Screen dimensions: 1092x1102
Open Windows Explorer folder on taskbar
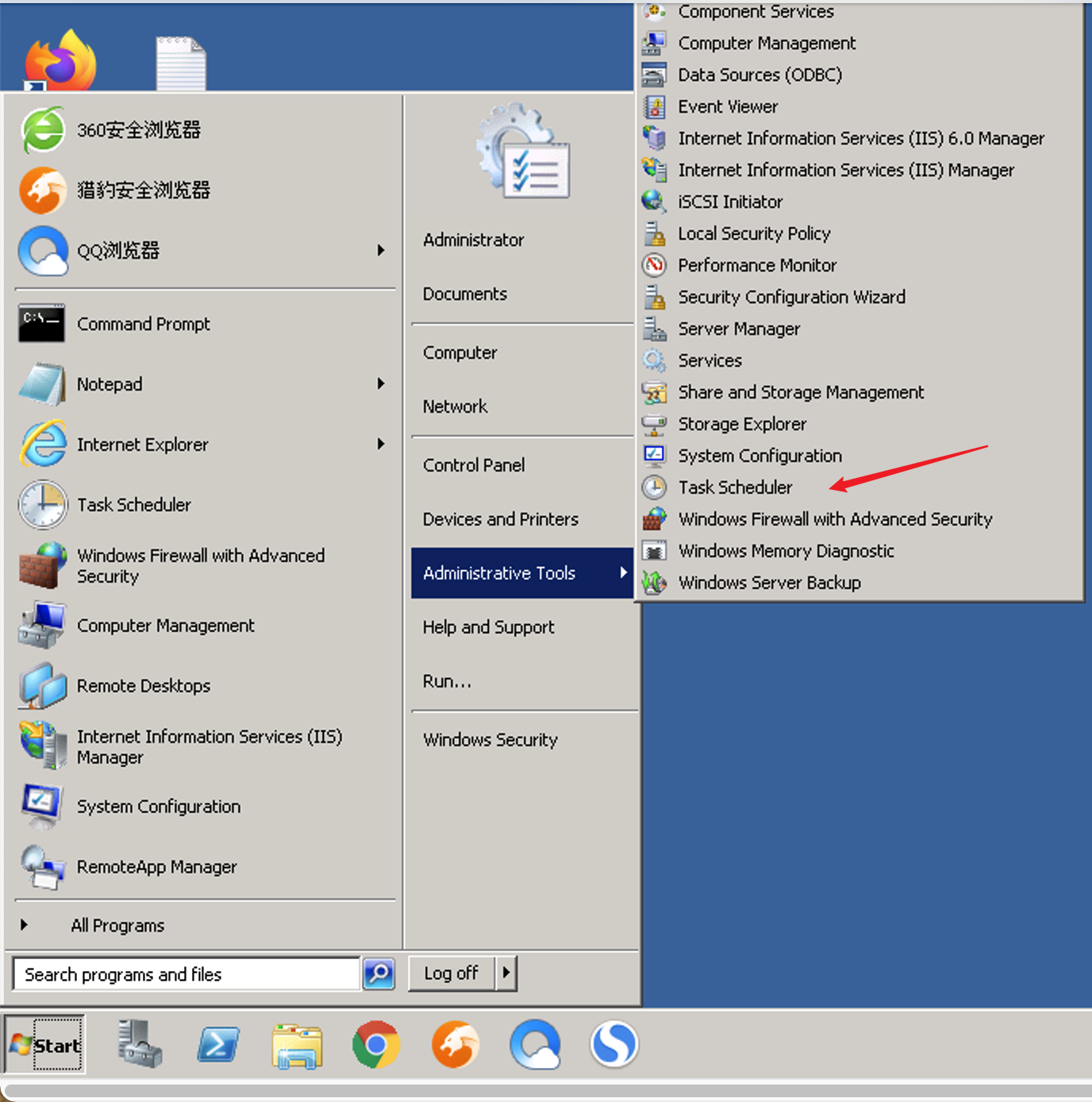297,1046
